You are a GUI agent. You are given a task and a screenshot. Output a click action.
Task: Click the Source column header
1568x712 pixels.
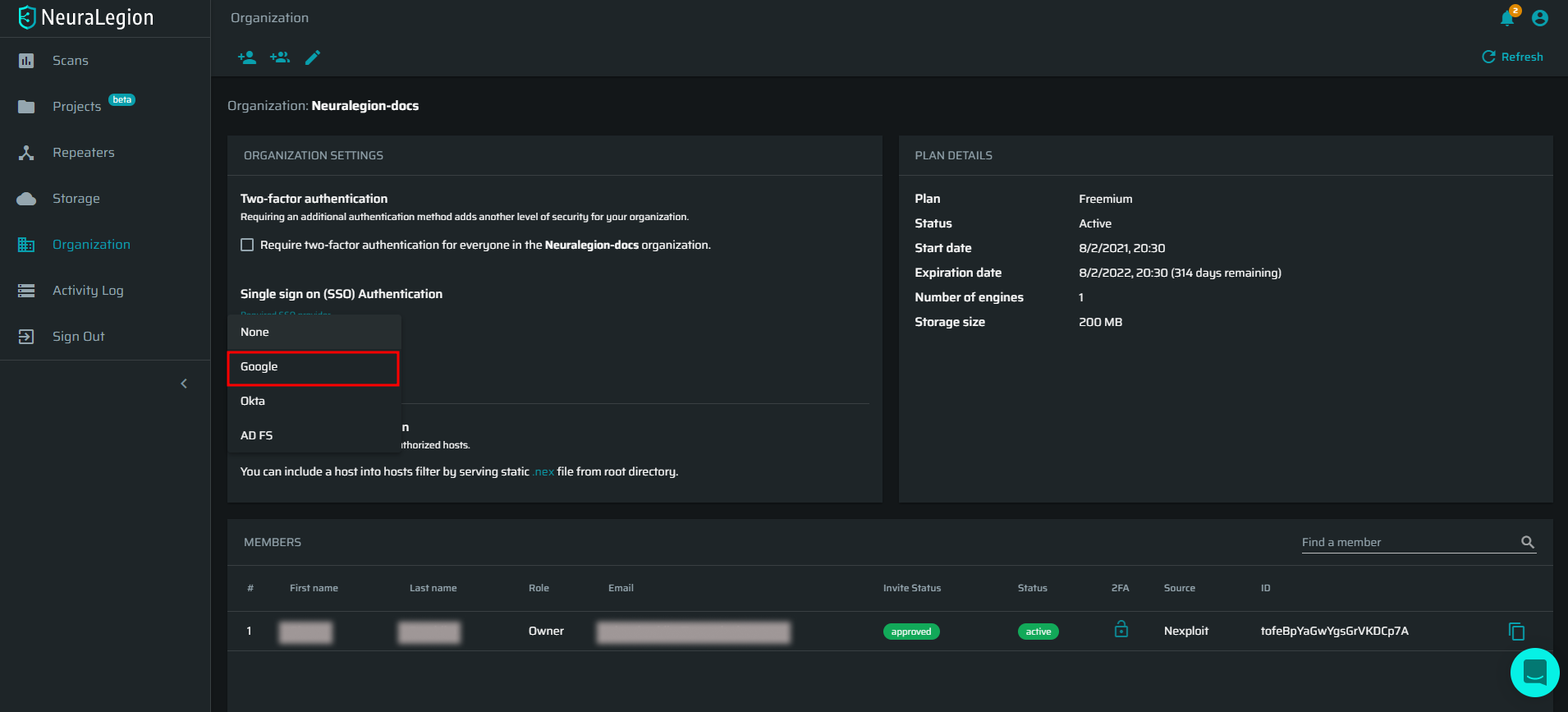tap(1180, 588)
